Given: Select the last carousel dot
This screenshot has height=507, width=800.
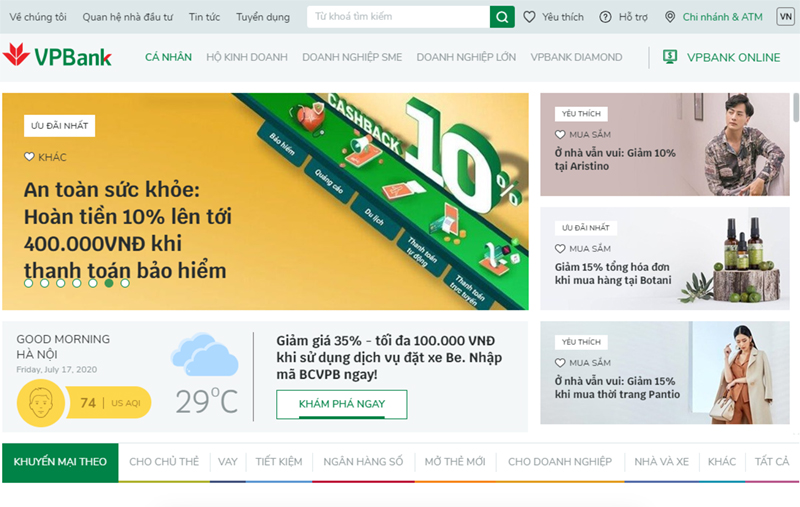Looking at the screenshot, I should click(x=125, y=283).
